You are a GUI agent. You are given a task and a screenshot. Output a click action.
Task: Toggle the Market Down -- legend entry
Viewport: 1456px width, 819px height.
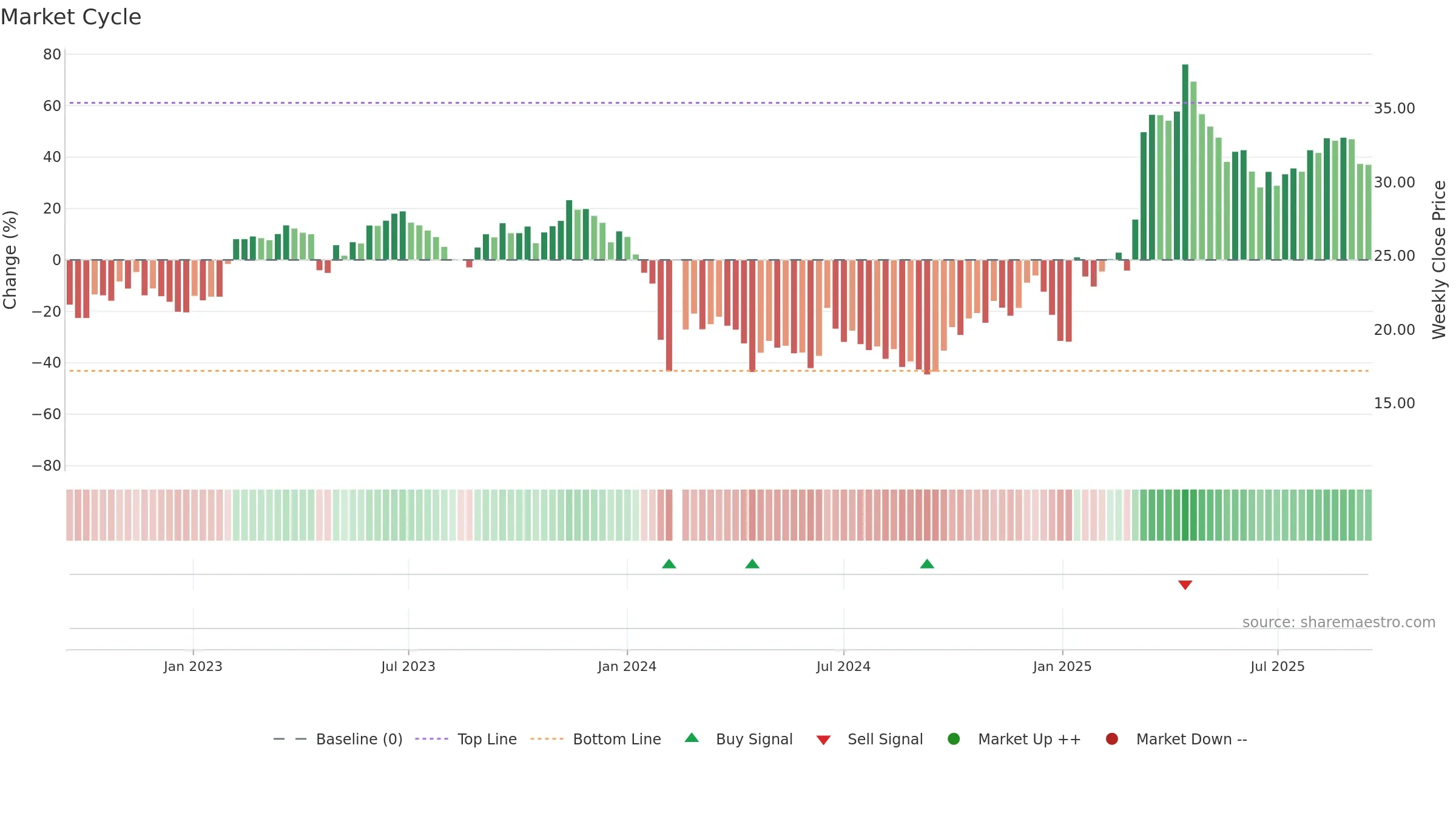point(1176,739)
